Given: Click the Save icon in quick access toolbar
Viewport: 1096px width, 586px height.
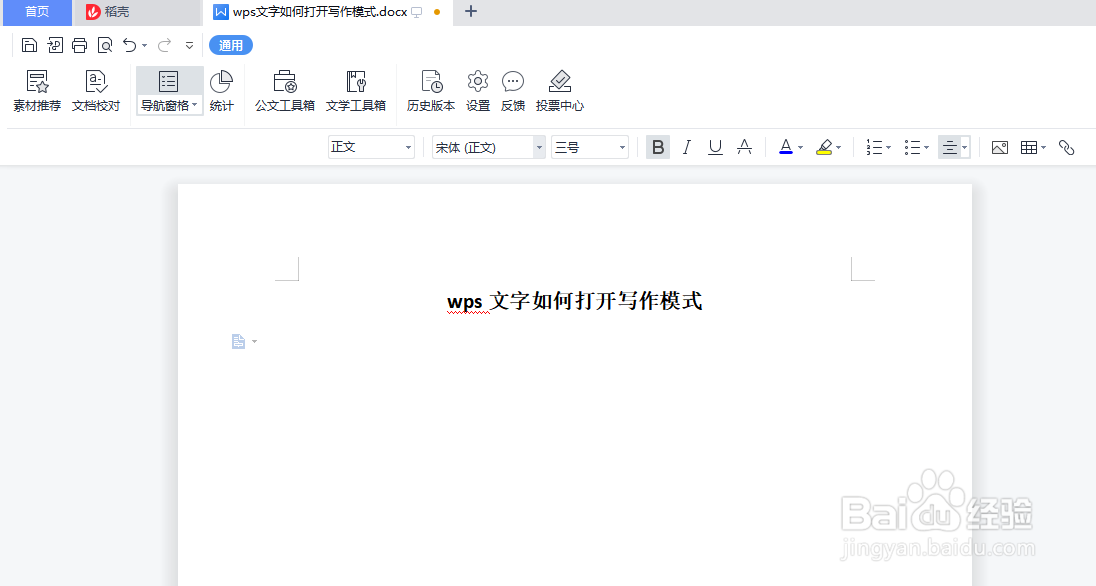Looking at the screenshot, I should click(x=29, y=45).
